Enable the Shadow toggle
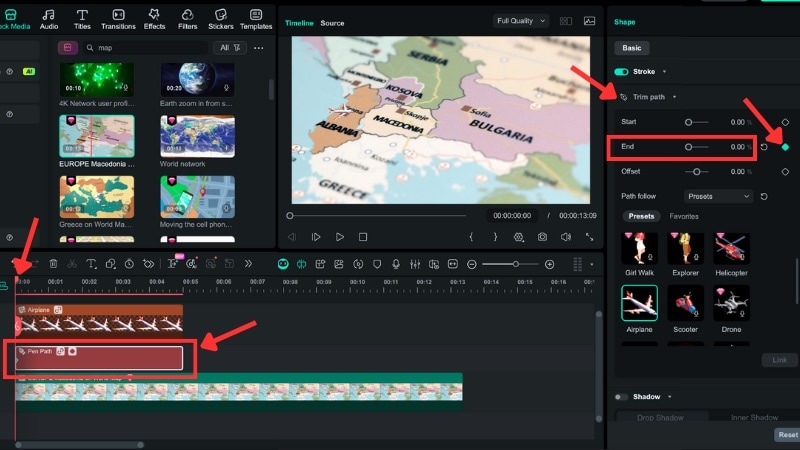Image resolution: width=800 pixels, height=450 pixels. click(x=621, y=397)
